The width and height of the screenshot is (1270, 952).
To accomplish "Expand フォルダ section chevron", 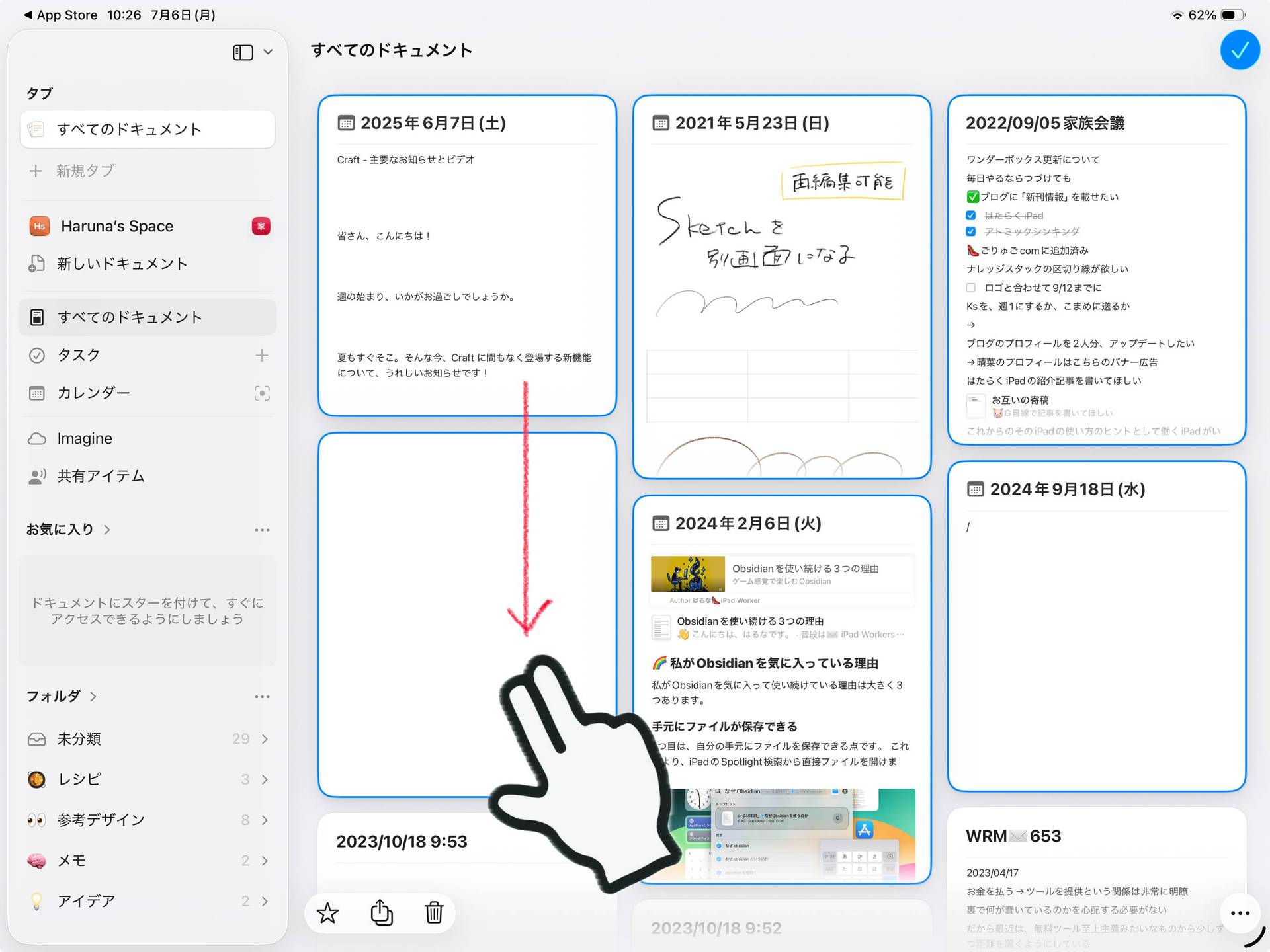I will pos(93,696).
